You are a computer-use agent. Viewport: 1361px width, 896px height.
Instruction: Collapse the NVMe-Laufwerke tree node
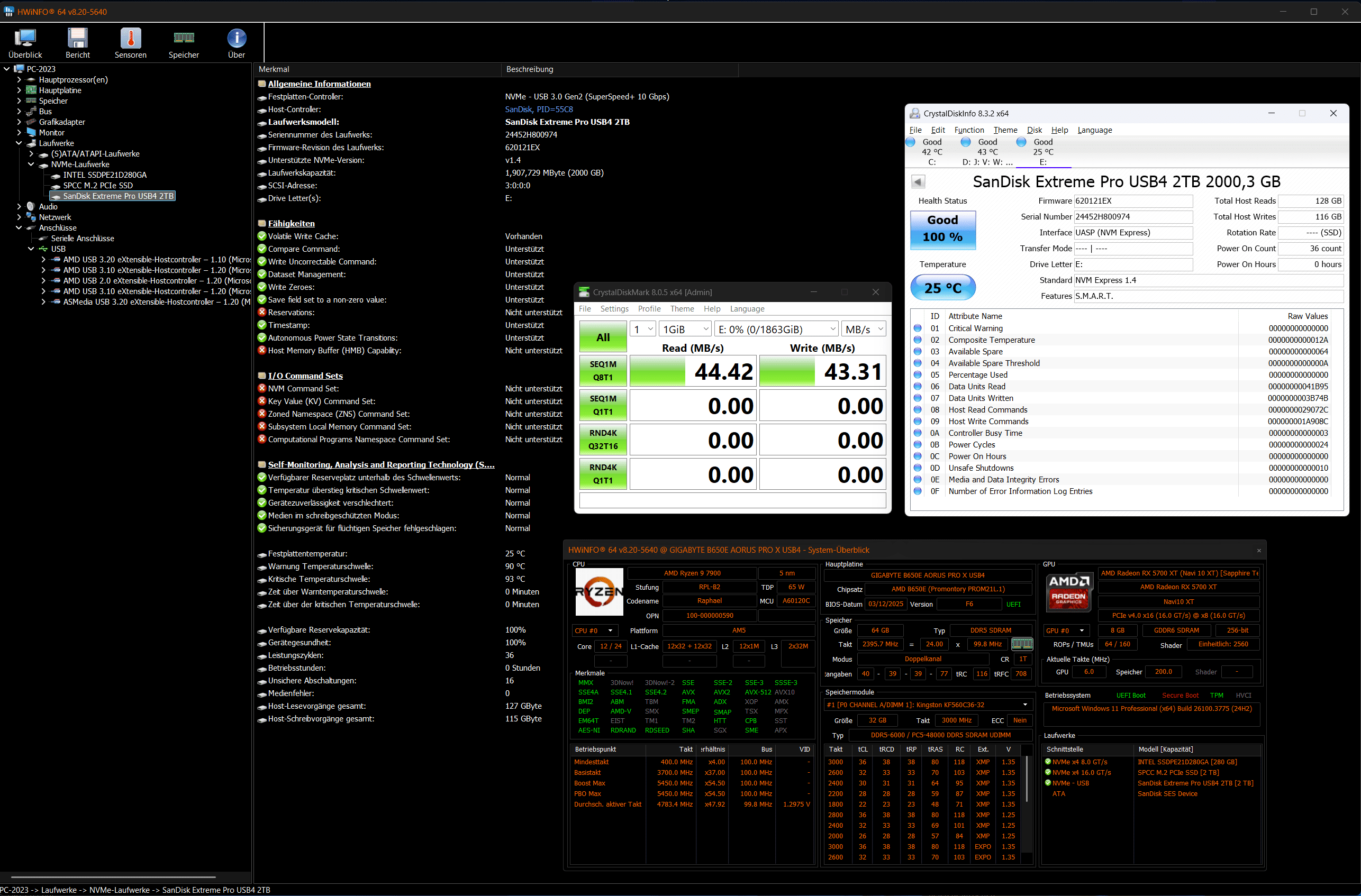tap(31, 164)
